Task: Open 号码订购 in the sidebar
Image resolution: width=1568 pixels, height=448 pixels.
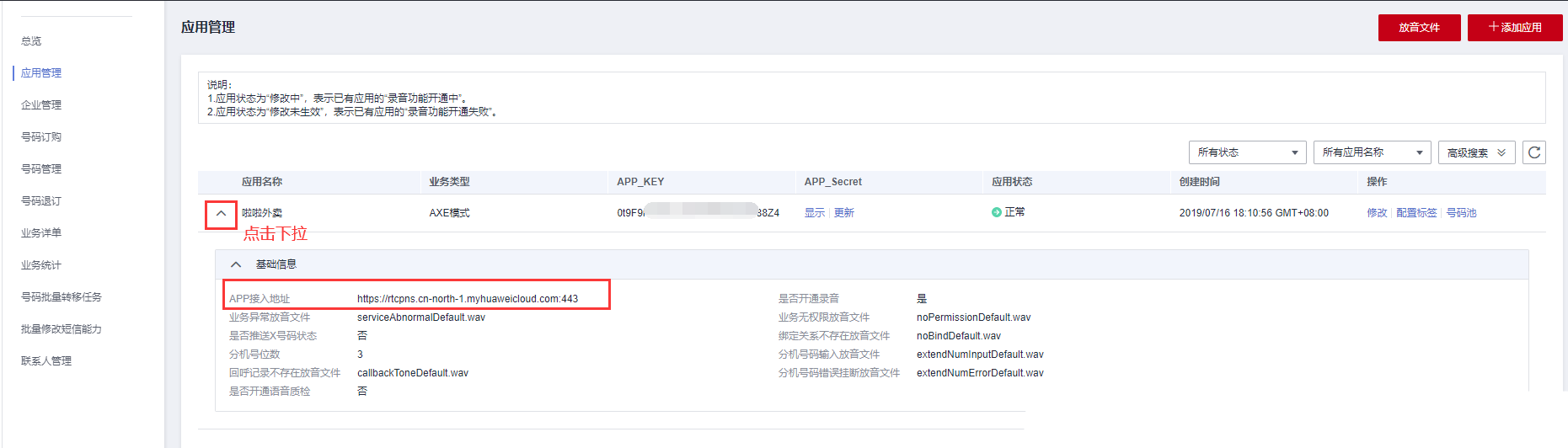Action: tap(41, 137)
